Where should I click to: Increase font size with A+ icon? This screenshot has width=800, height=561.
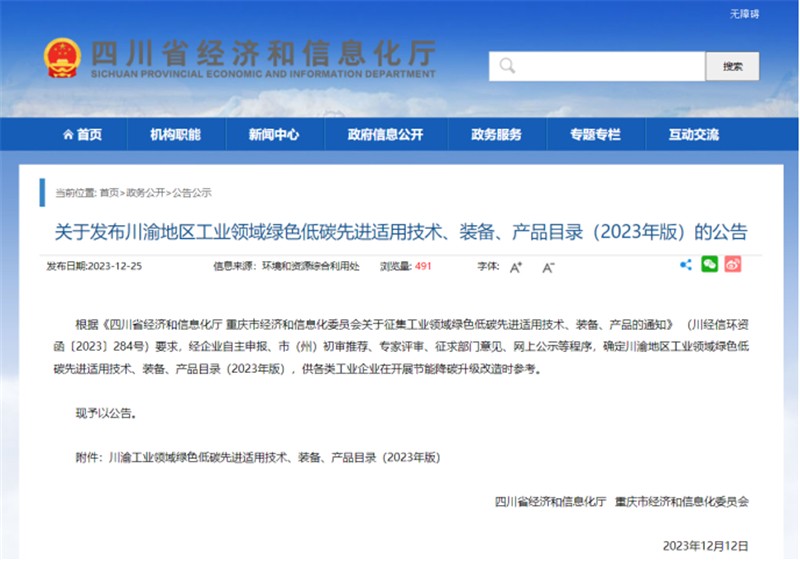click(516, 267)
